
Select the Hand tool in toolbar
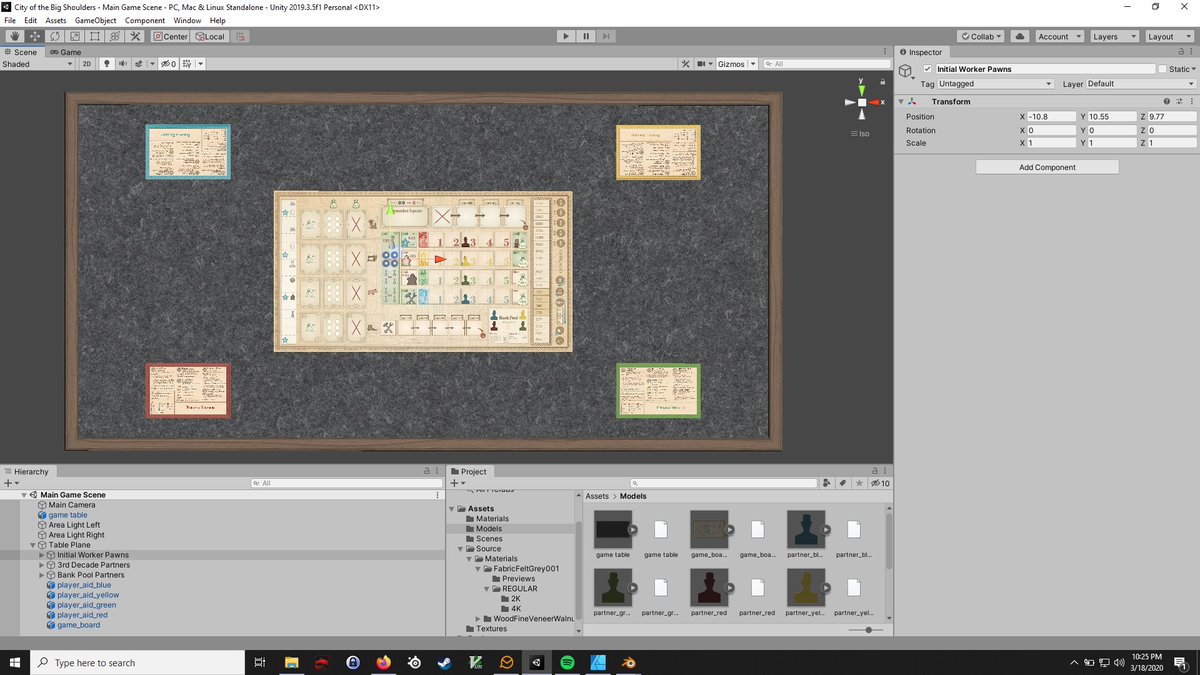pos(13,36)
